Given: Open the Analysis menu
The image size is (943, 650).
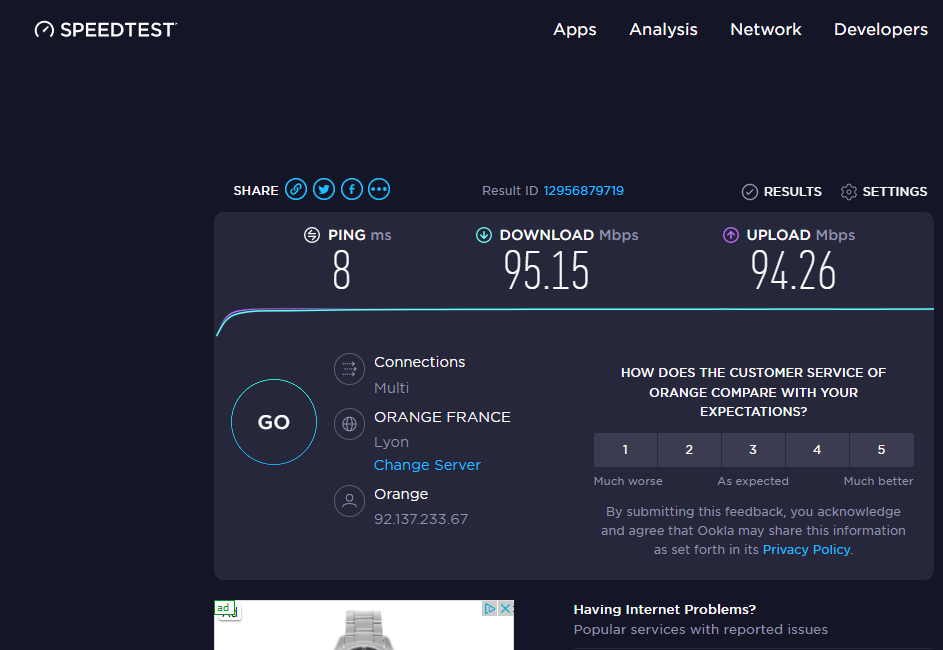Looking at the screenshot, I should (x=663, y=29).
